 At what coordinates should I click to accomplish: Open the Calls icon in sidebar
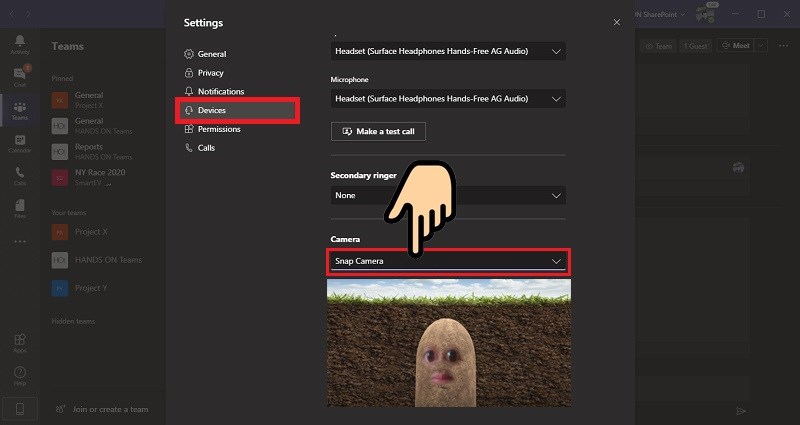coord(19,177)
